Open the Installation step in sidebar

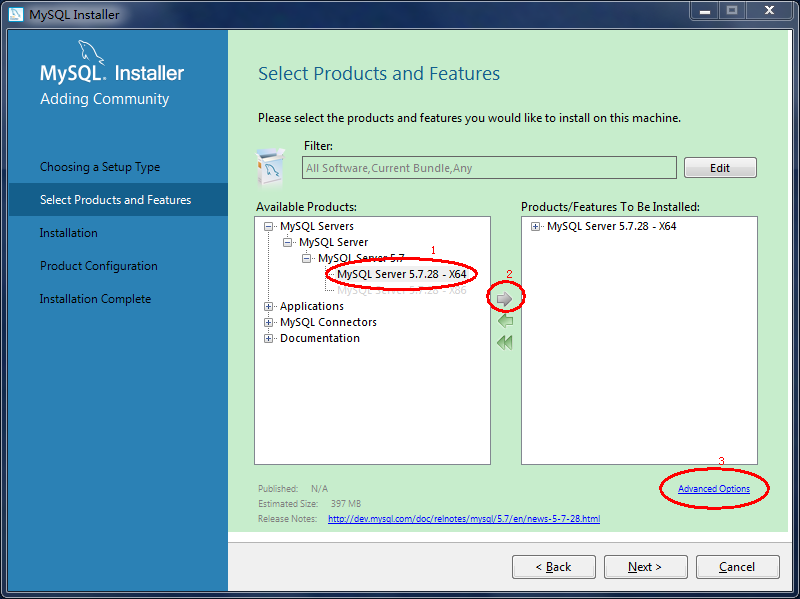(68, 233)
